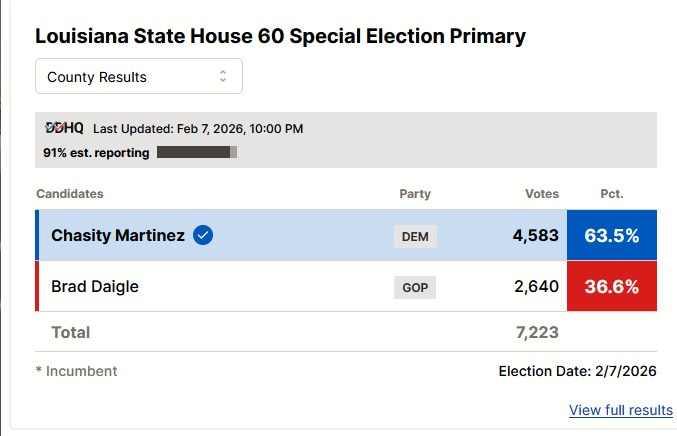Click the Louisiana State House 60 title
The width and height of the screenshot is (677, 436).
click(x=280, y=37)
